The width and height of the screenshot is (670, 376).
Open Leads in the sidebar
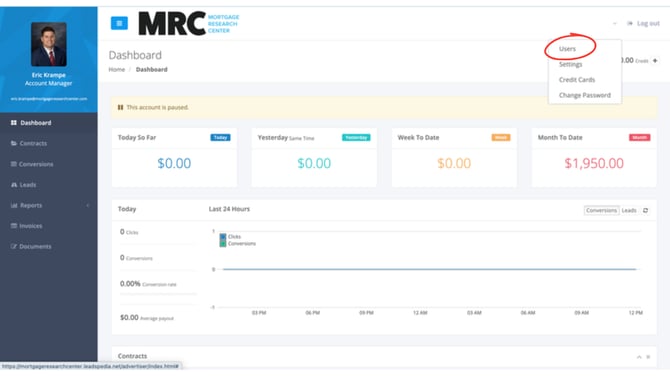point(49,185)
